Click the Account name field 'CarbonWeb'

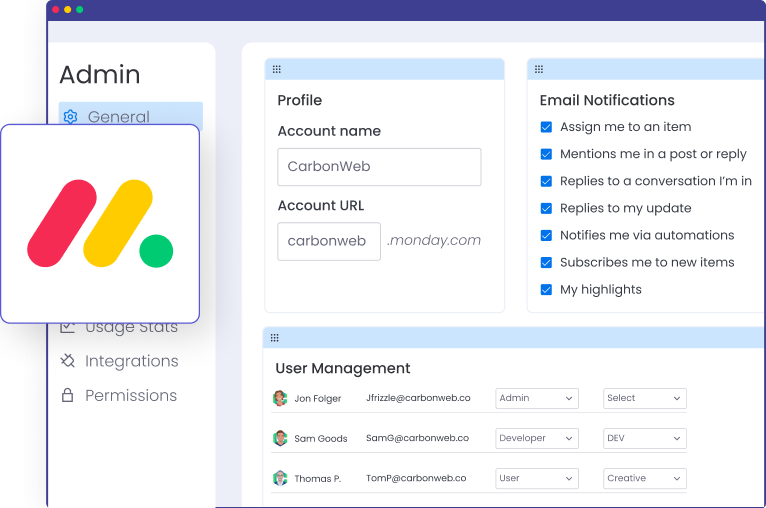pyautogui.click(x=379, y=167)
